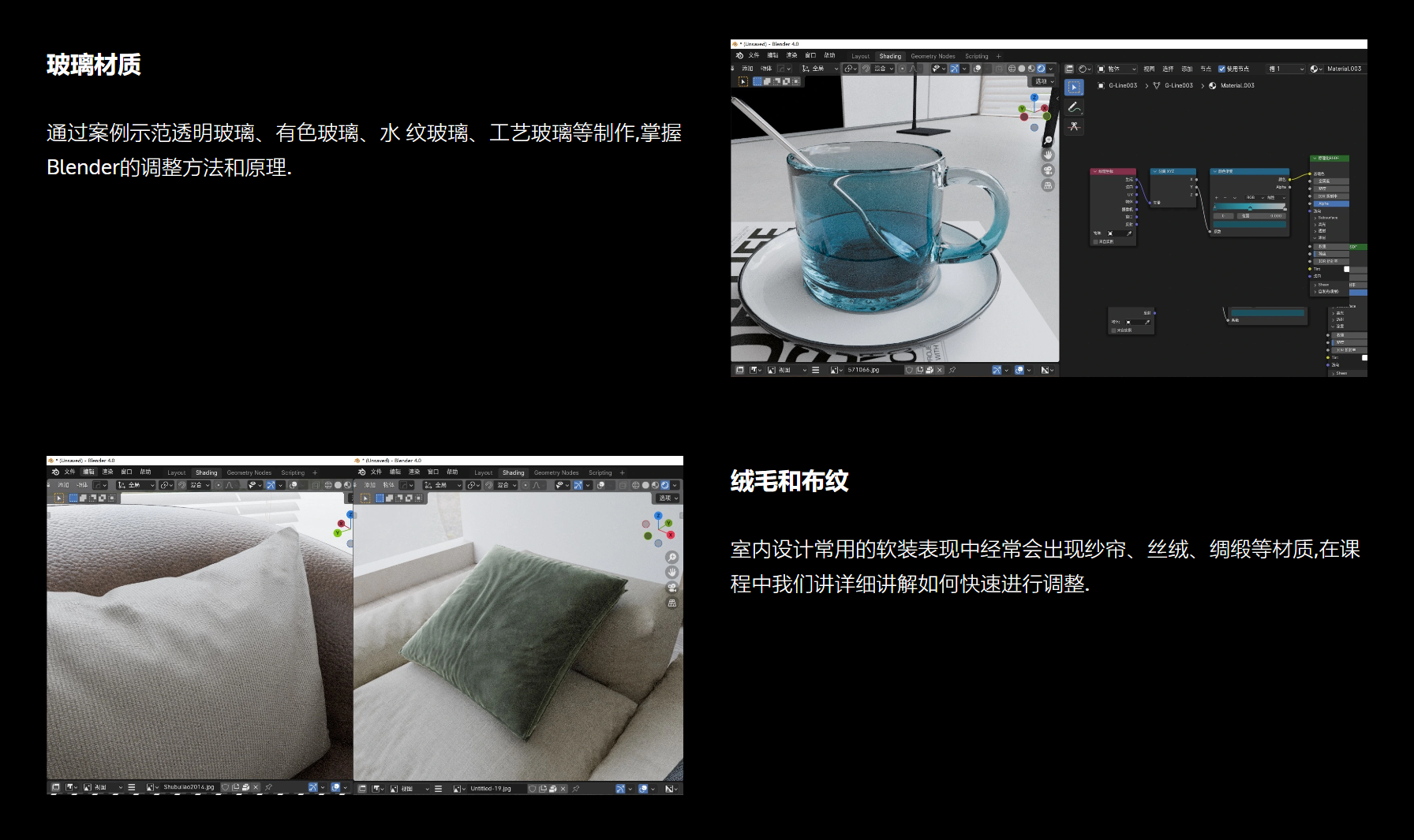Click Material.003 in the node editor breadcrumb
Screen dimensions: 1414x840
(x=1236, y=85)
